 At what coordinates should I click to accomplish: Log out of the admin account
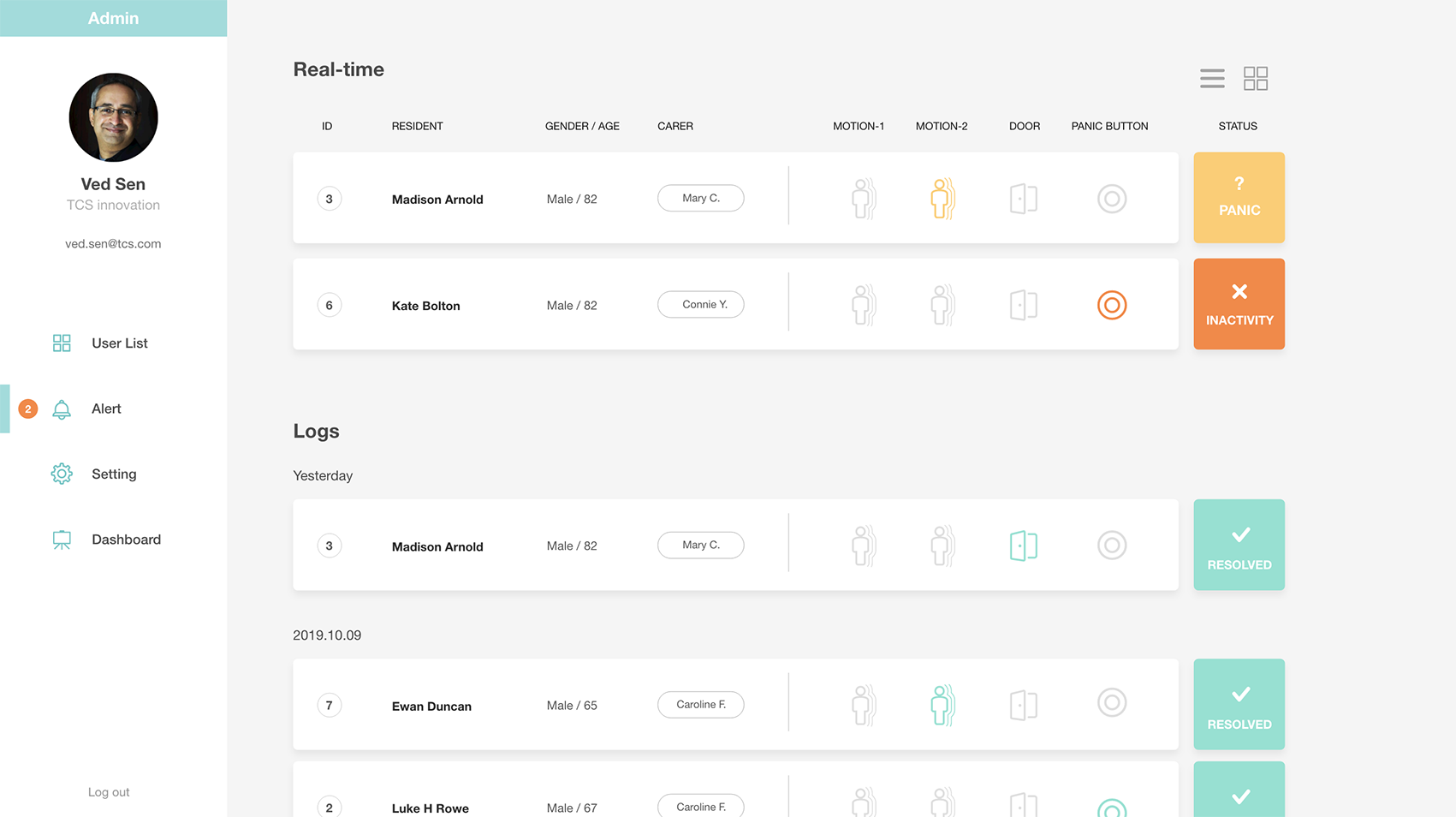pyautogui.click(x=109, y=792)
